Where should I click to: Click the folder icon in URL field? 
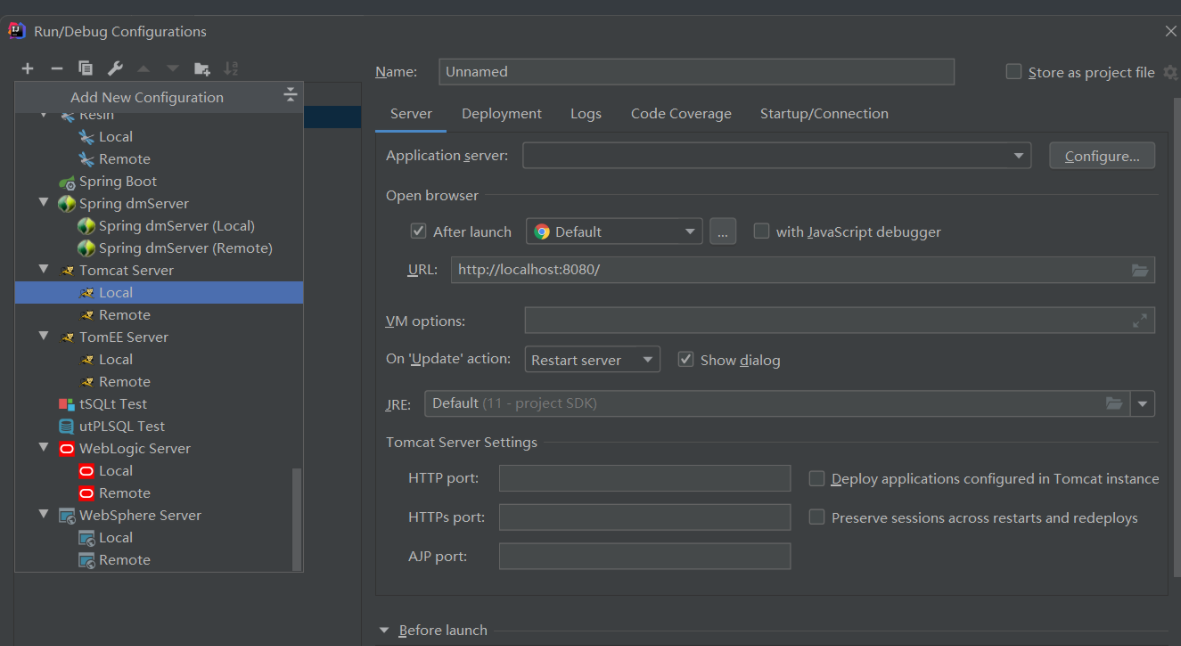pyautogui.click(x=1139, y=270)
